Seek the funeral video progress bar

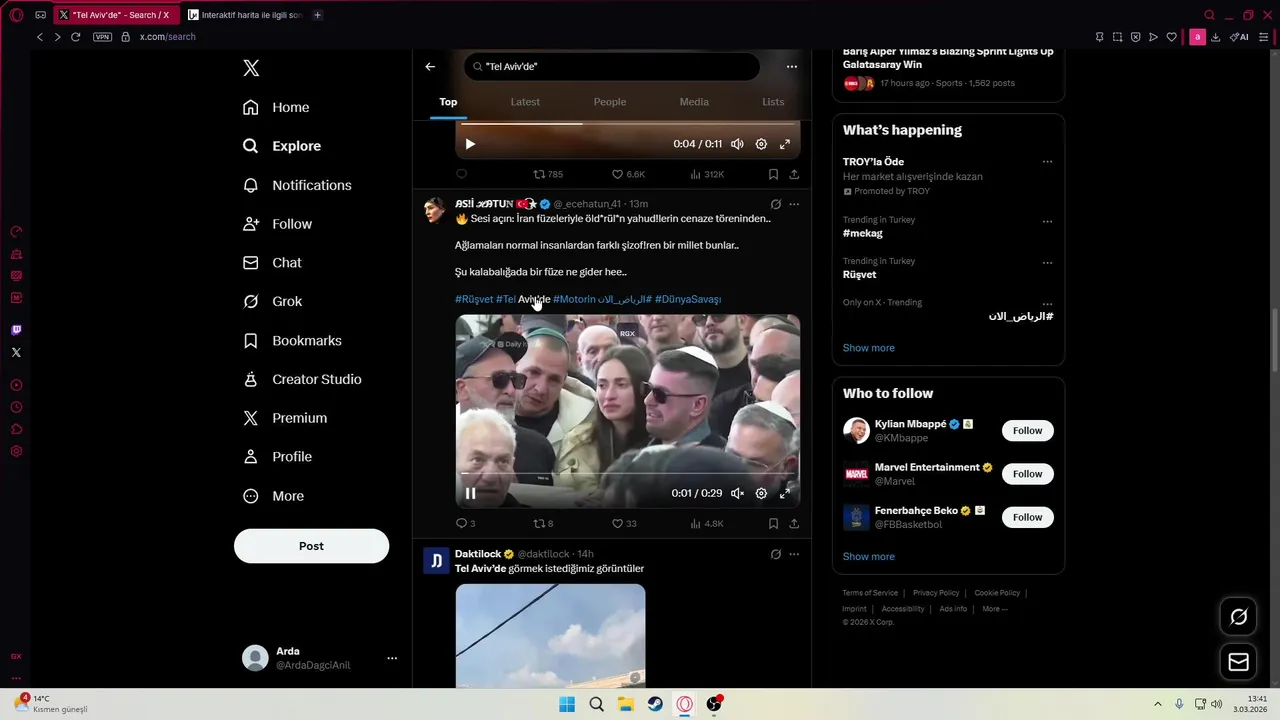(x=627, y=473)
